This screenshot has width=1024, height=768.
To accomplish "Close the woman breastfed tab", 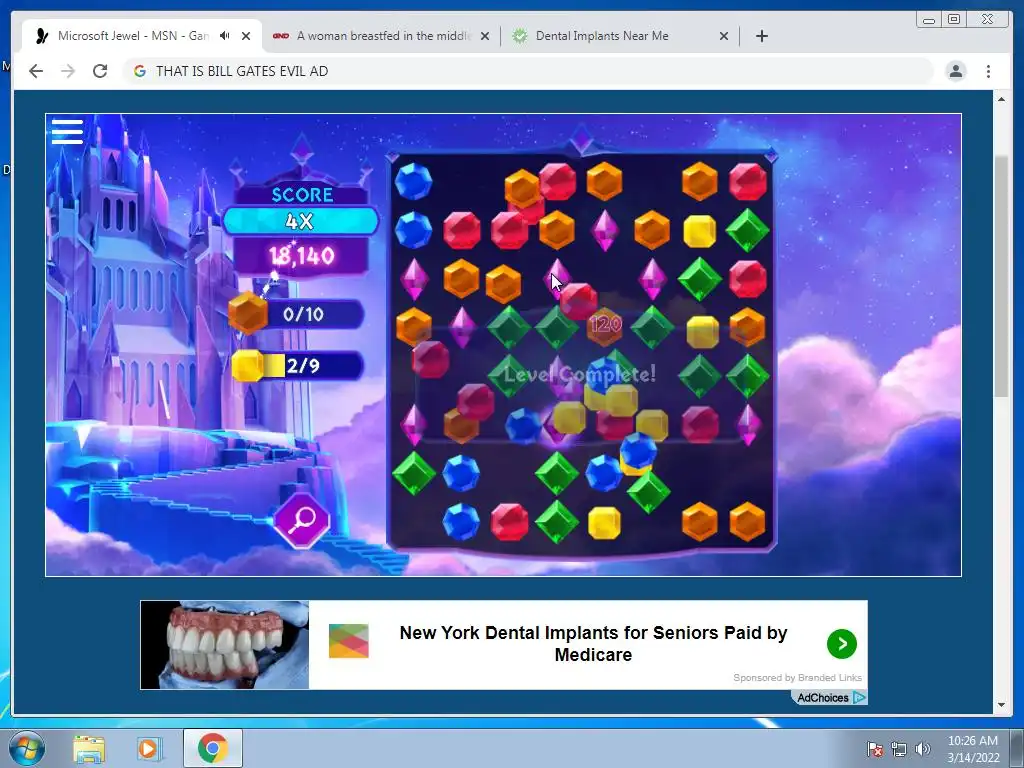I will [485, 36].
